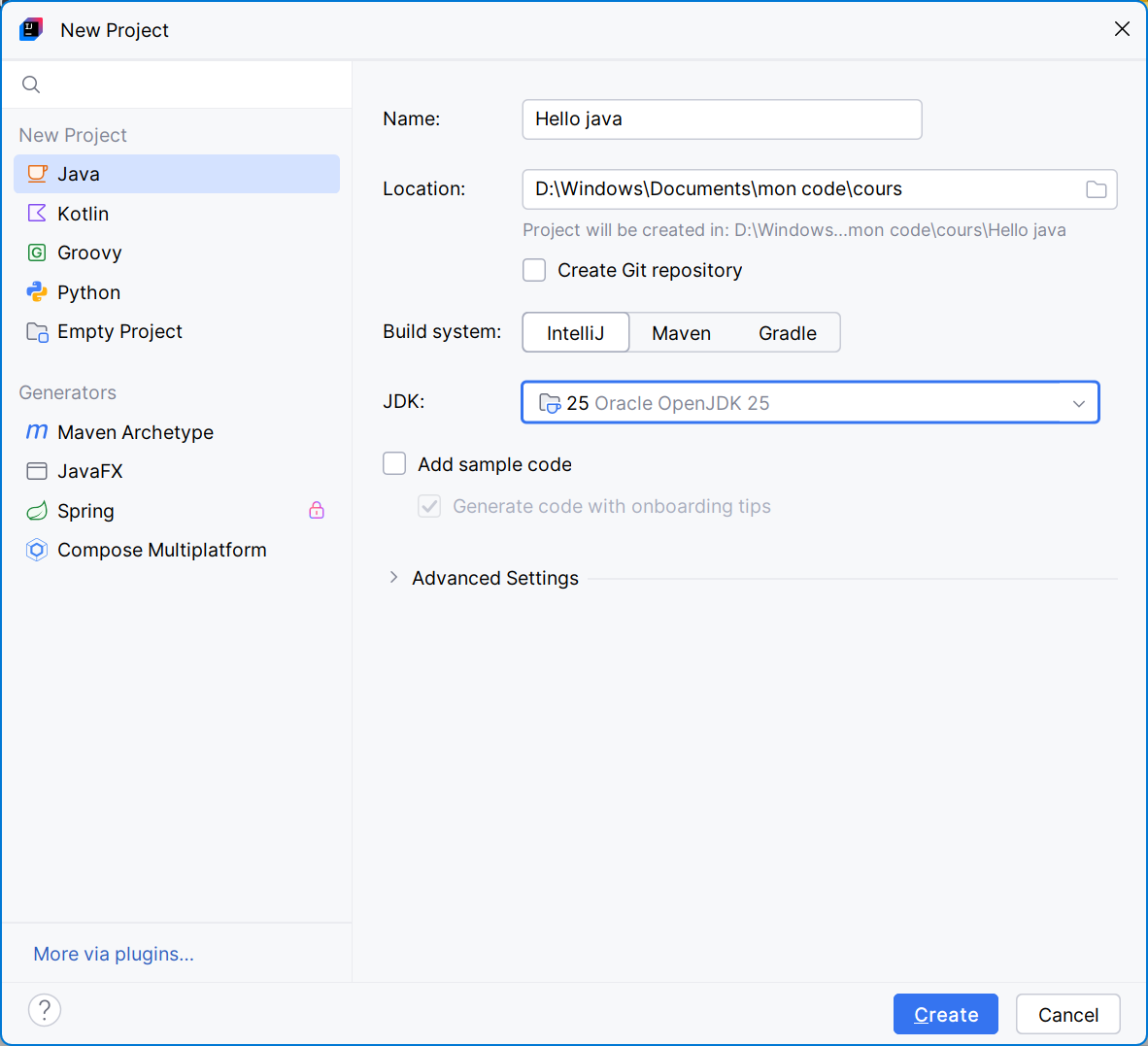Open the Location folder browse icon

[1096, 189]
